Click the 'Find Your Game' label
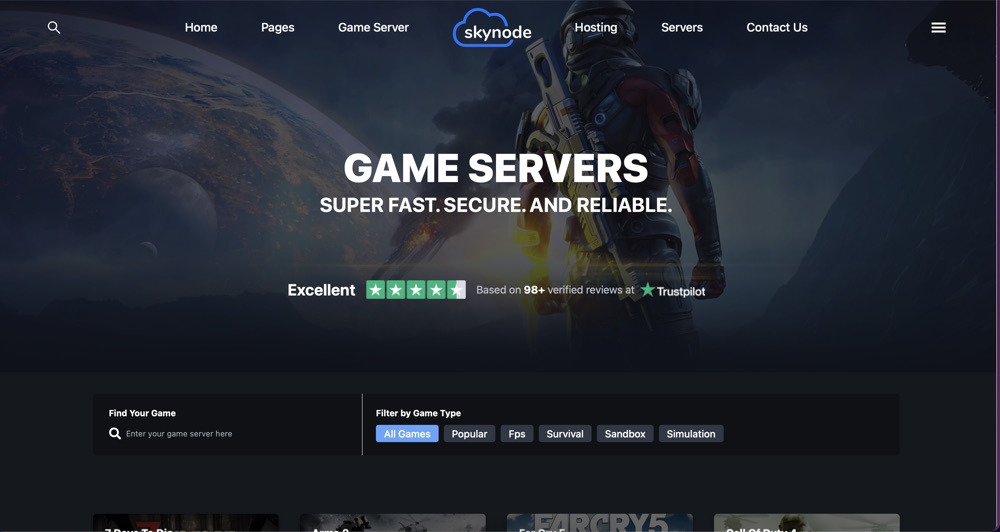This screenshot has width=1000, height=532. pyautogui.click(x=142, y=413)
